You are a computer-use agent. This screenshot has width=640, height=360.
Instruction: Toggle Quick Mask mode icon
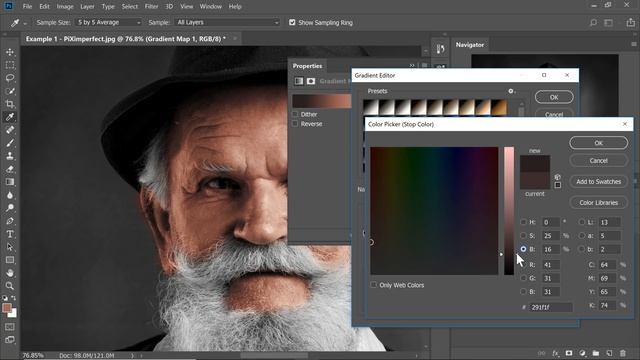pyautogui.click(x=10, y=327)
